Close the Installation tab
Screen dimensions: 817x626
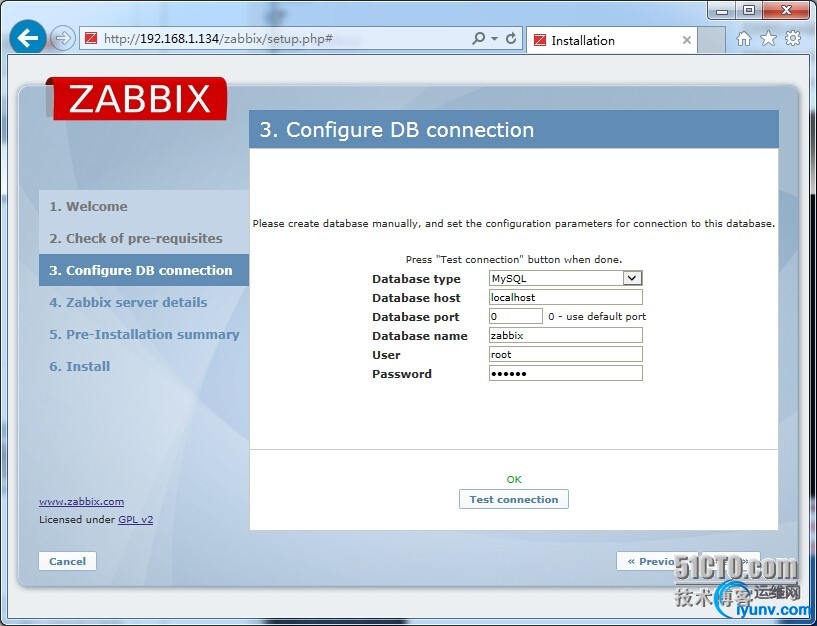tap(687, 40)
